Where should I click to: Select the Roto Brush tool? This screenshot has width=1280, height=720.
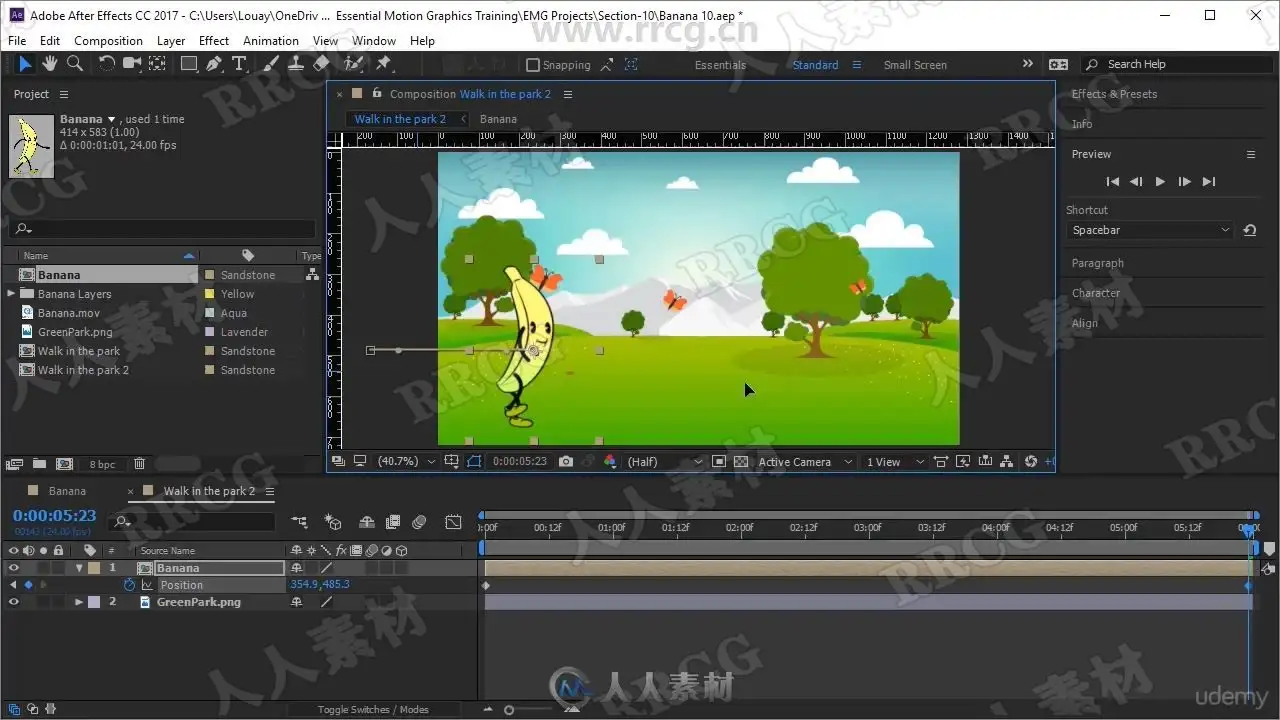[x=353, y=64]
